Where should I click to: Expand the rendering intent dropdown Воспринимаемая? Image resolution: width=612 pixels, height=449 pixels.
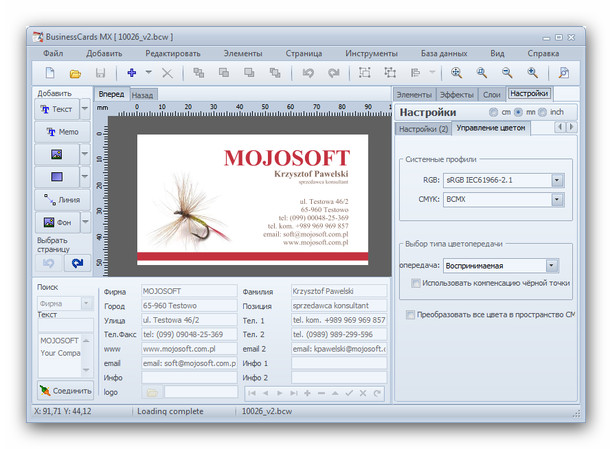click(551, 266)
